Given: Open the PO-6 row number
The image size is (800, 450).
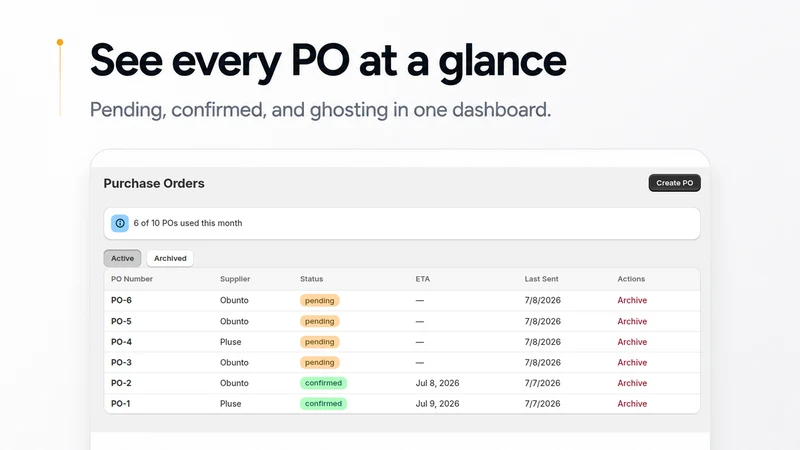Looking at the screenshot, I should tap(121, 301).
